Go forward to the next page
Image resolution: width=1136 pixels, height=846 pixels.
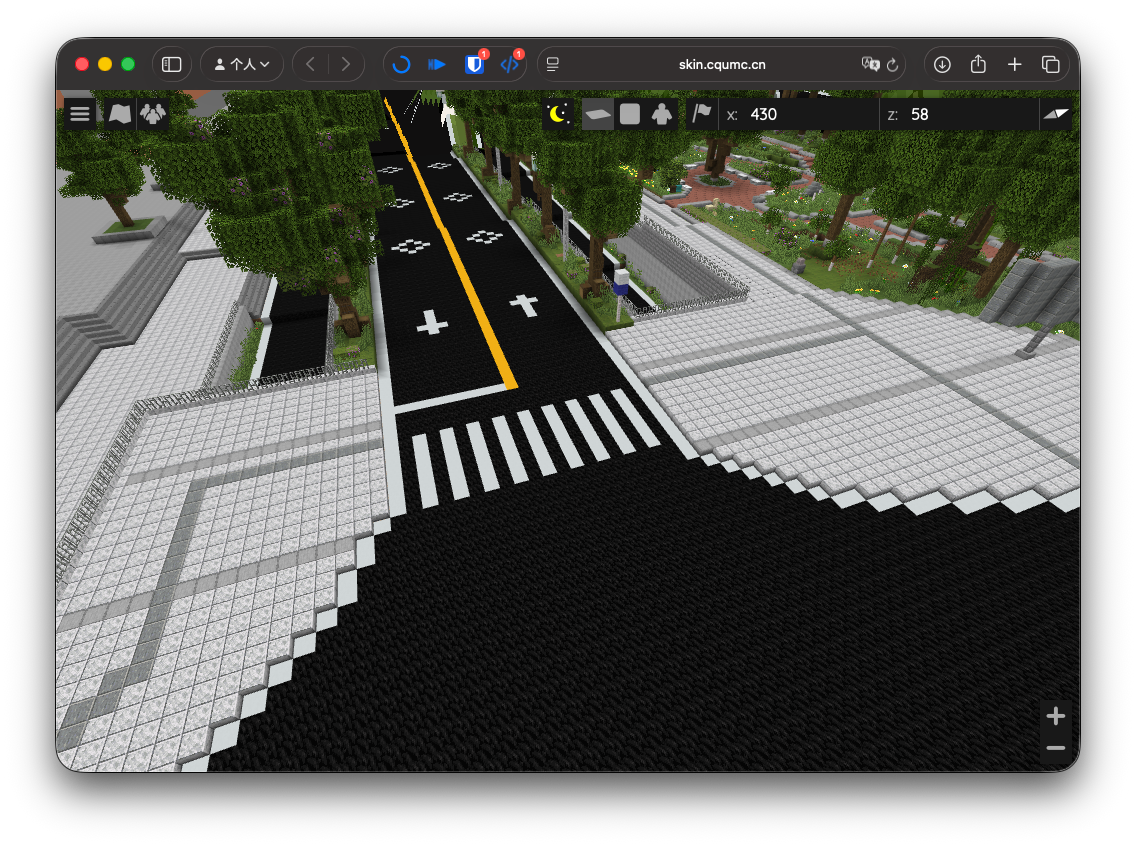click(346, 64)
